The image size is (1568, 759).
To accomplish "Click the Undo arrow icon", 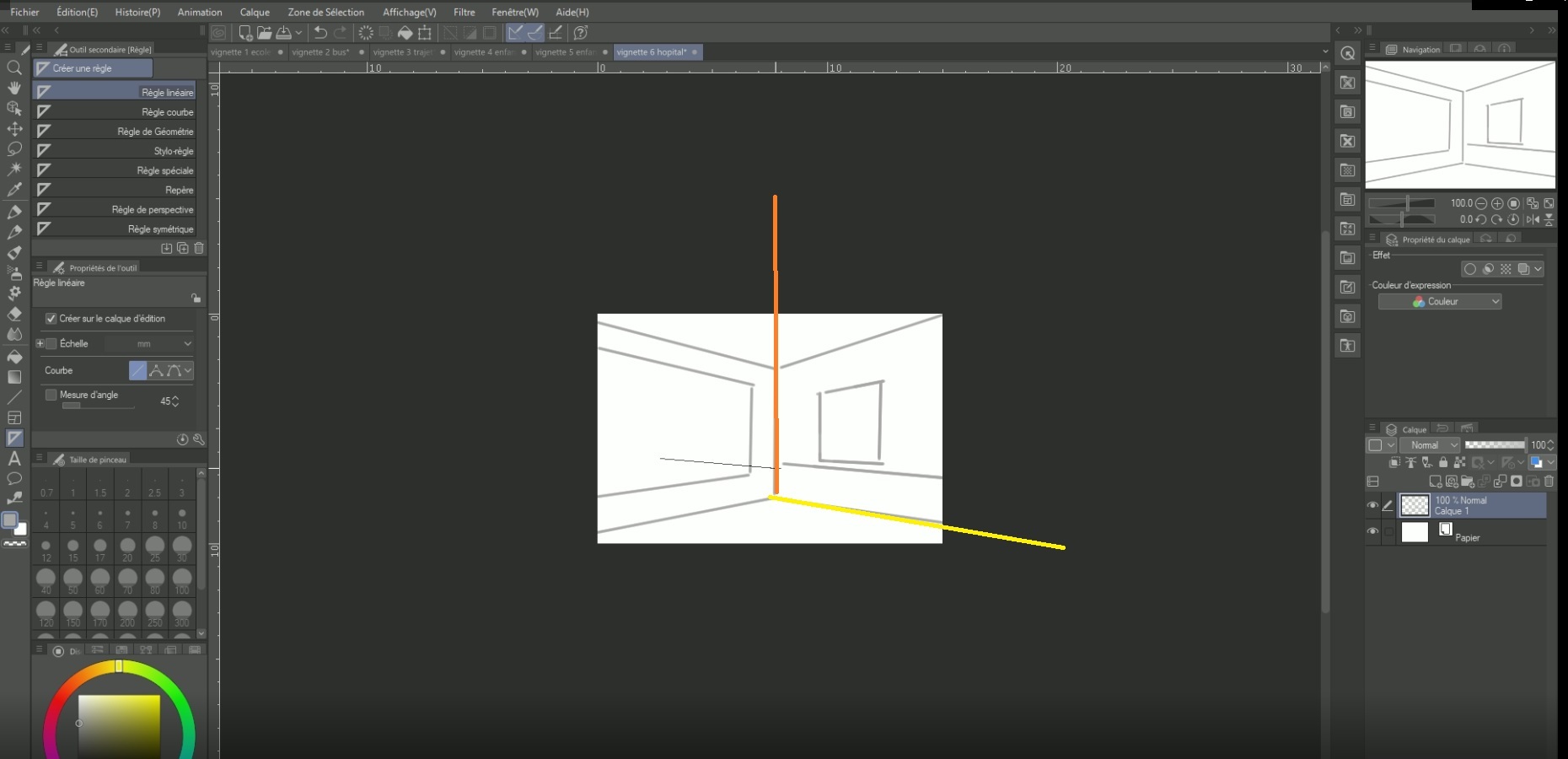I will (x=320, y=33).
